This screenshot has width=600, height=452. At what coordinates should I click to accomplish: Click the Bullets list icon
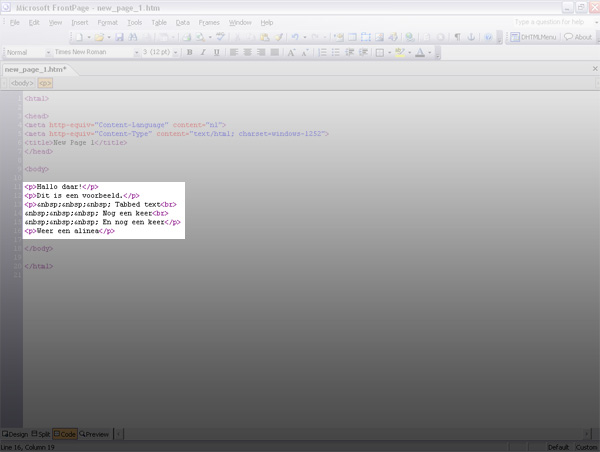click(x=336, y=52)
